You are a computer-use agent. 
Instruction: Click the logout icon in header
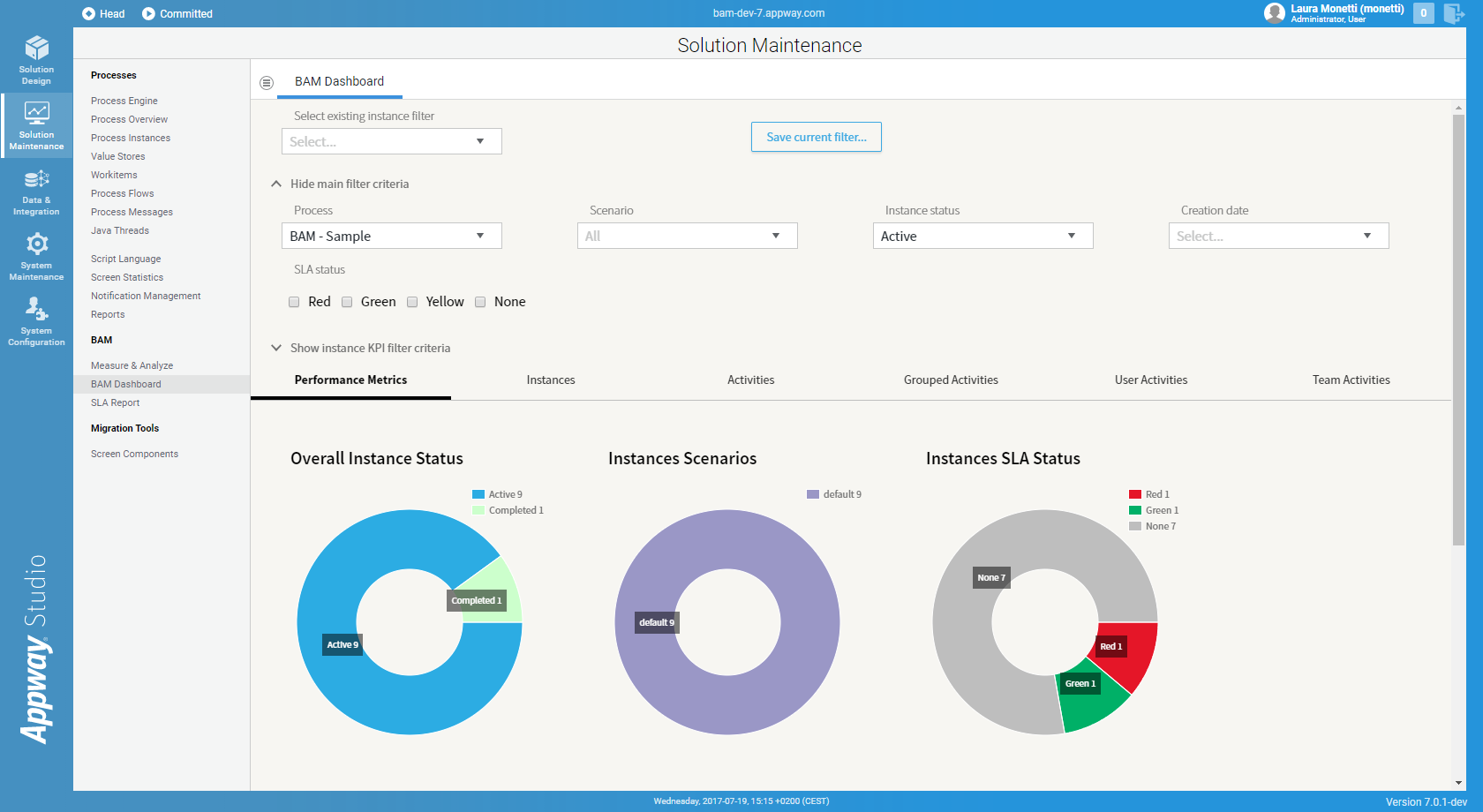click(1454, 13)
